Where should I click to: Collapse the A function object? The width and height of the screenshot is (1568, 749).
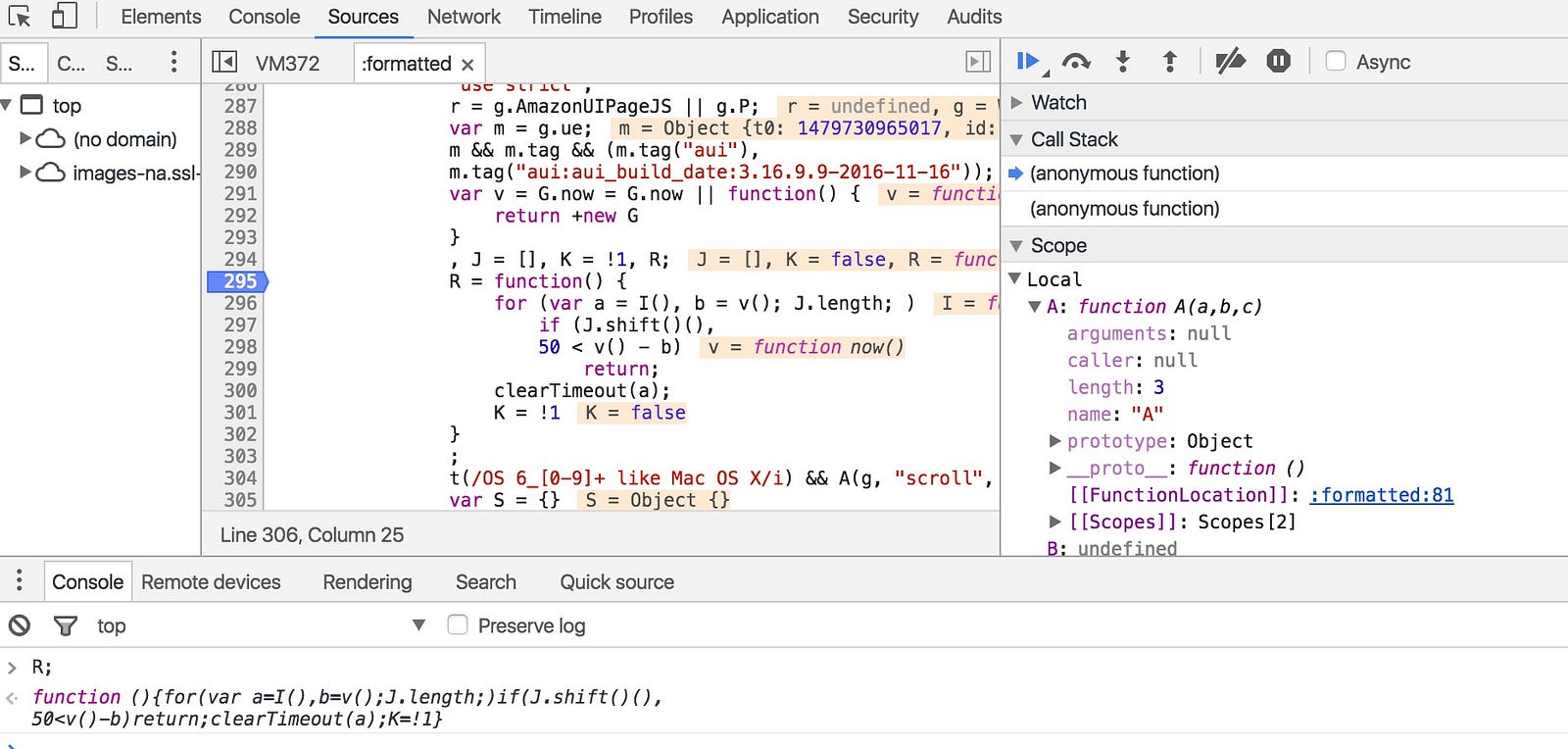1035,307
